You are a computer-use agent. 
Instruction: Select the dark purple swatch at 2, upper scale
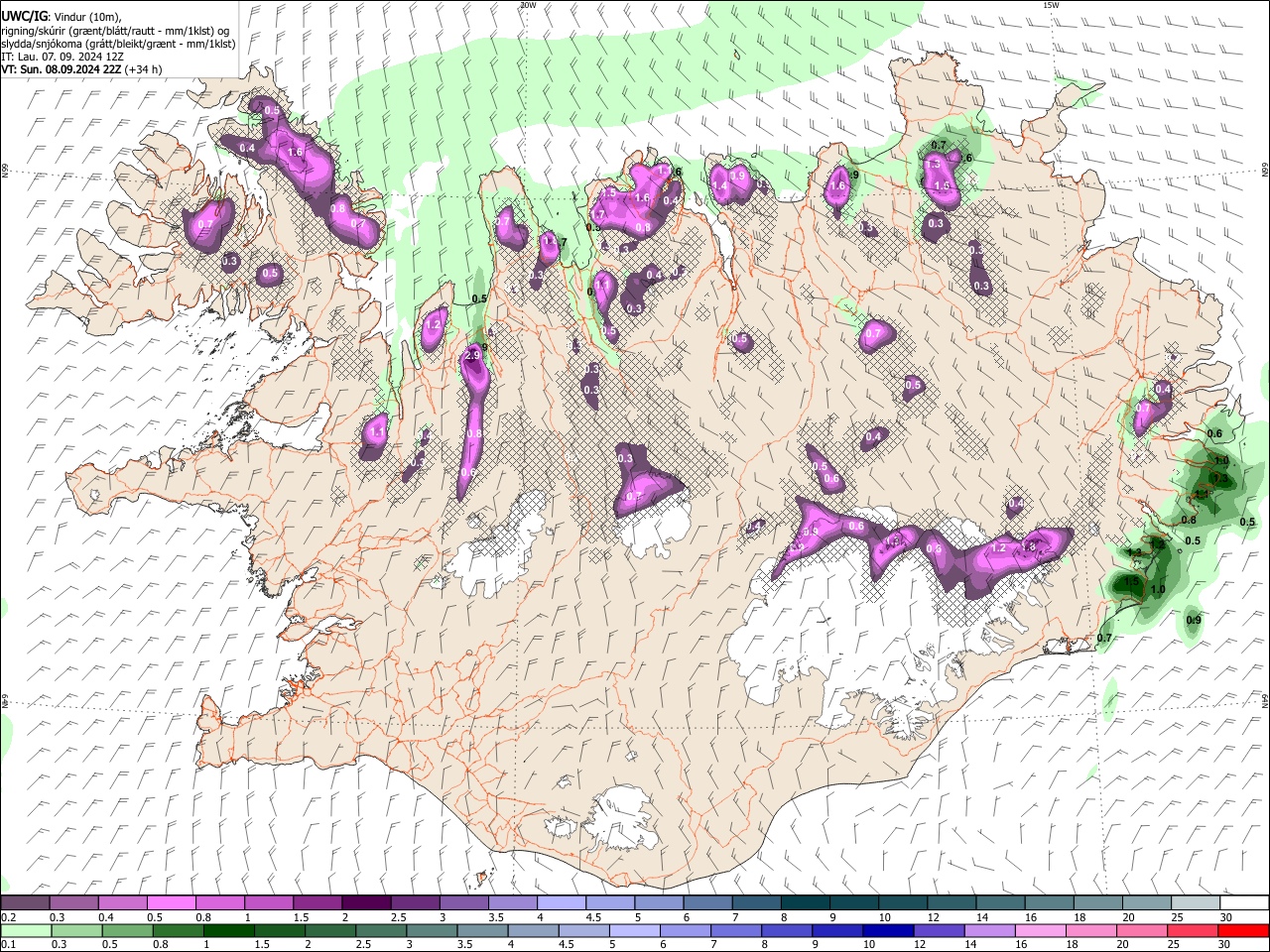pos(365,902)
